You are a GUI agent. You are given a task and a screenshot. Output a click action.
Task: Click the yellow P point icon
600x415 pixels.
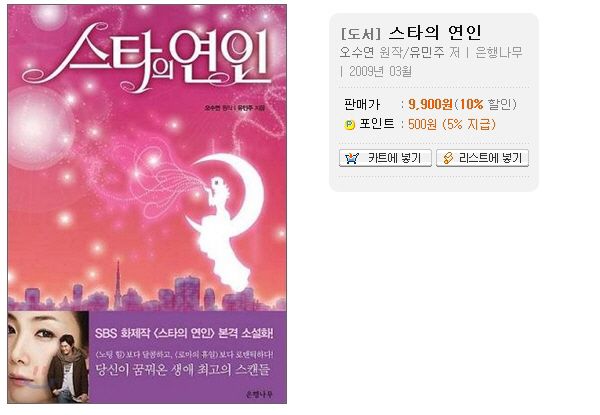tap(349, 124)
